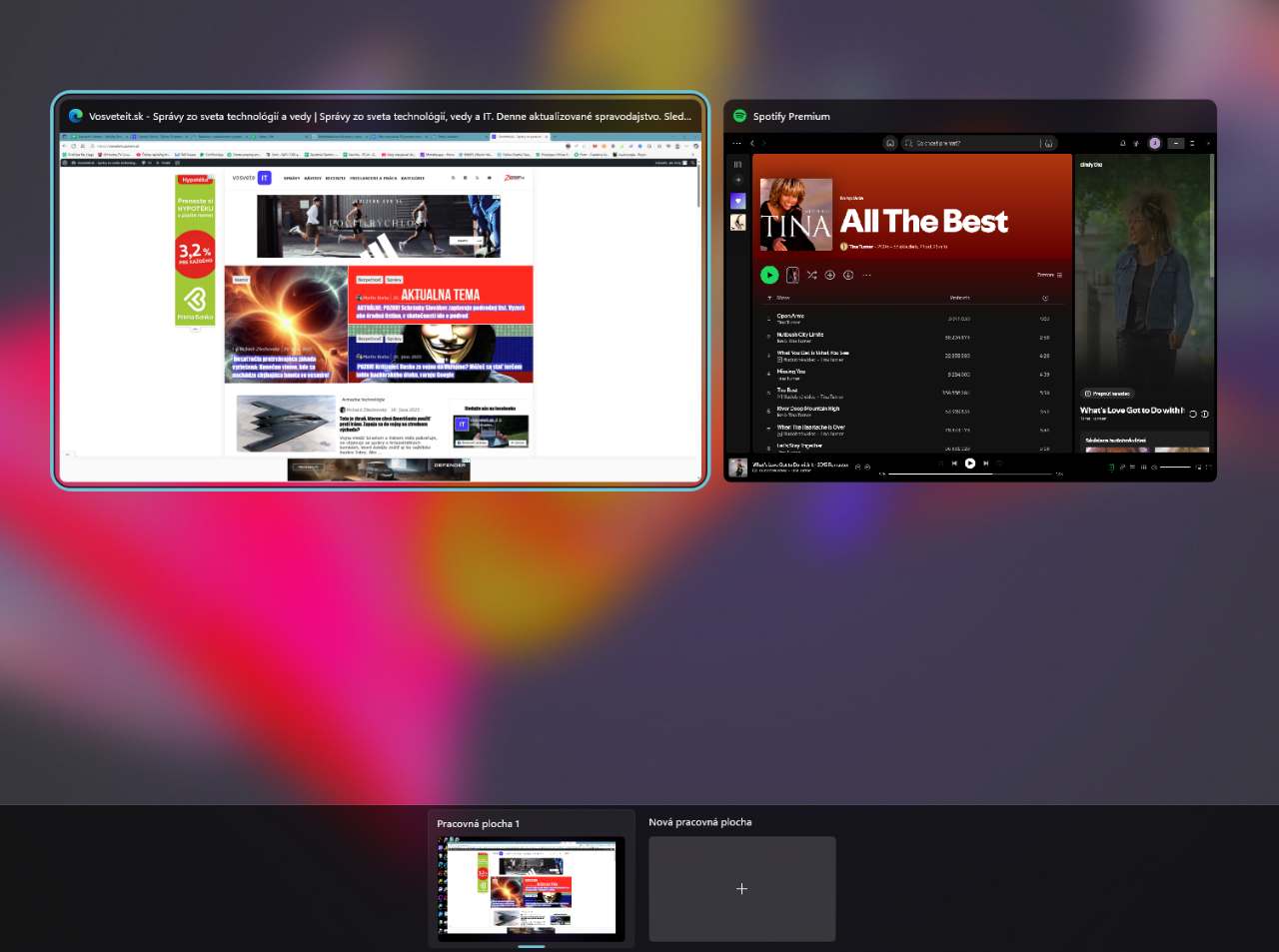Click the play/pause button in Spotify's player bar
The image size is (1279, 952).
pyautogui.click(x=970, y=463)
